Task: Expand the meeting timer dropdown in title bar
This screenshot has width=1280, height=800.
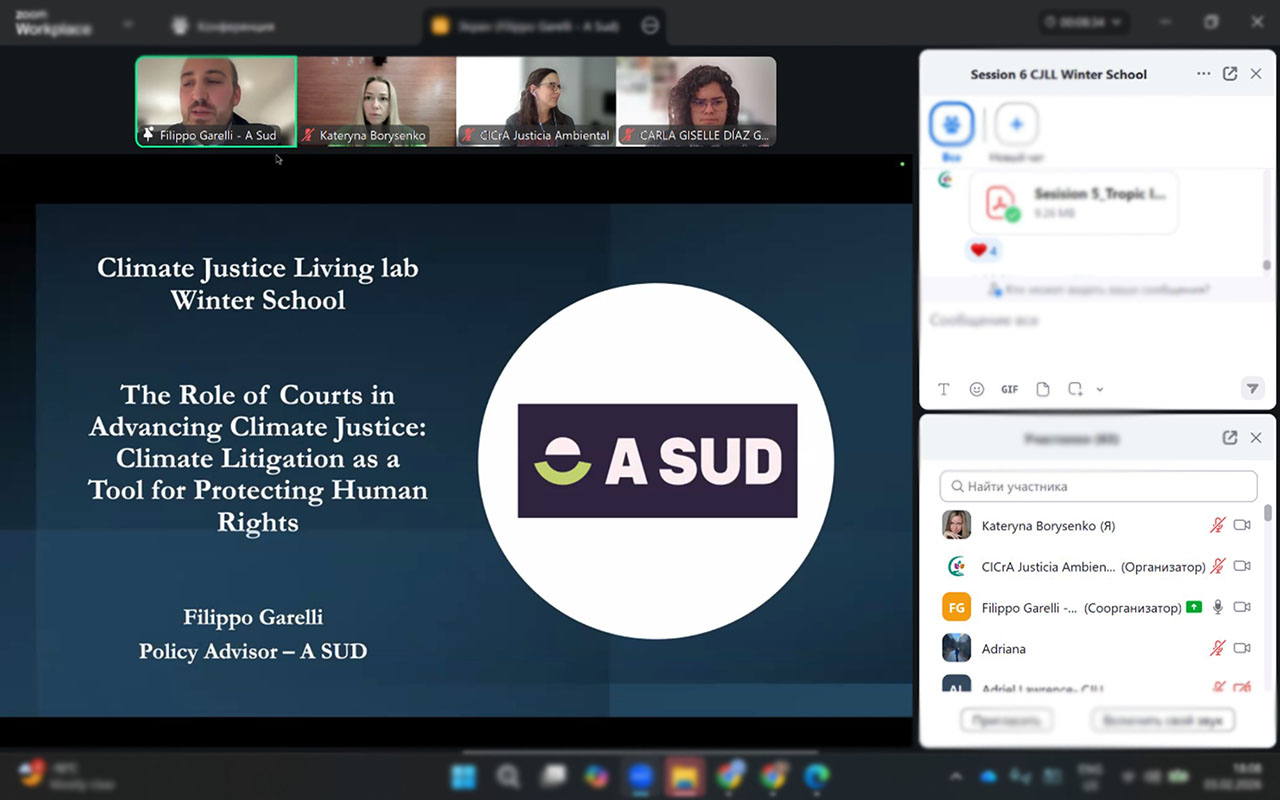Action: click(1116, 22)
